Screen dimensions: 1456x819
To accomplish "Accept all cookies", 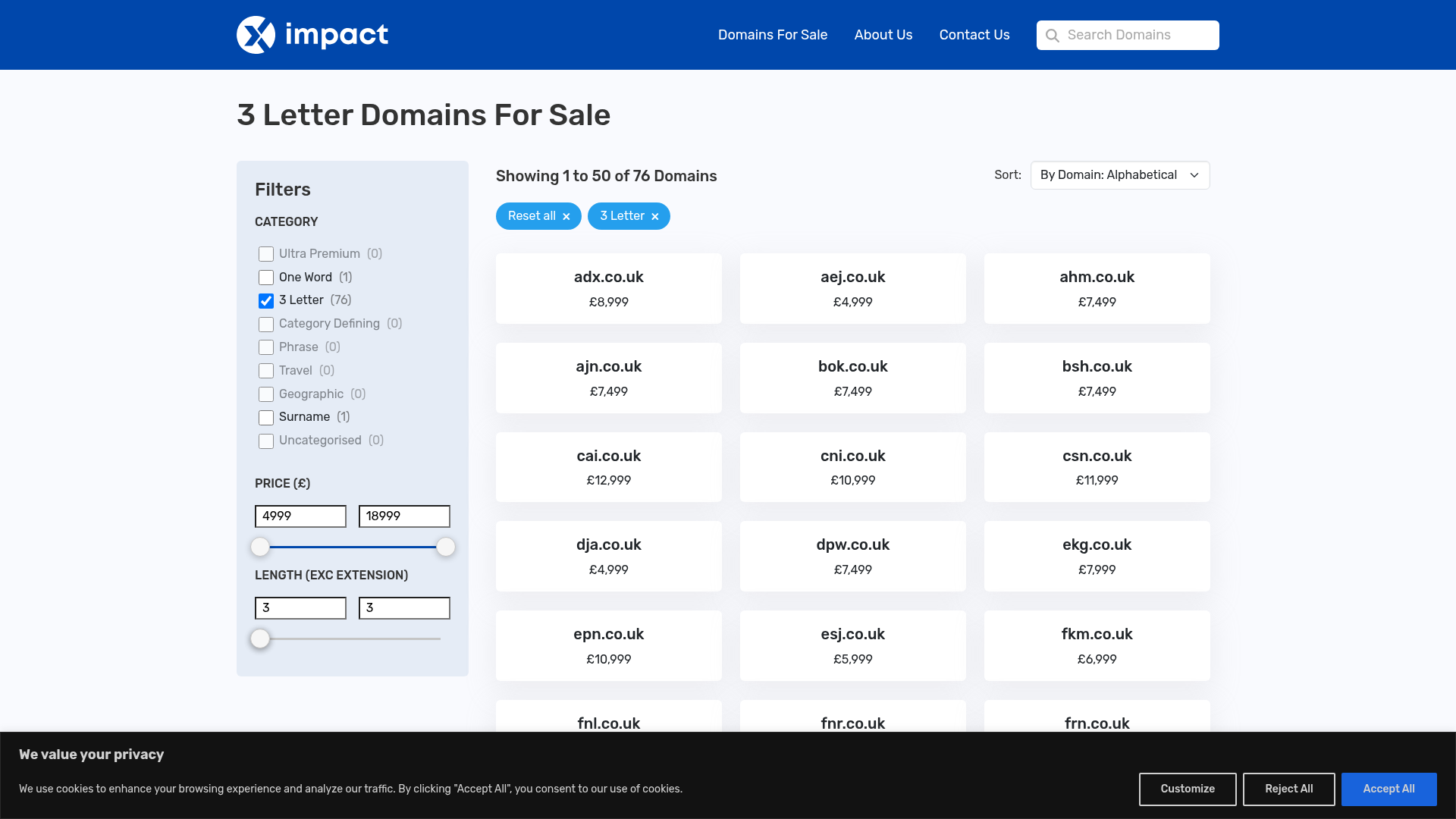I will click(1389, 789).
